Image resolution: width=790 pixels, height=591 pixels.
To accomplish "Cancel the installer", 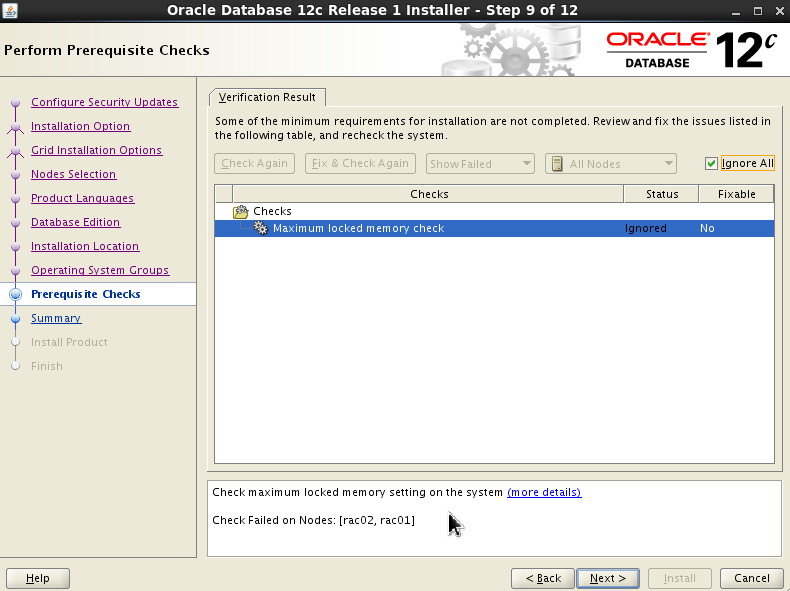I will tap(752, 578).
